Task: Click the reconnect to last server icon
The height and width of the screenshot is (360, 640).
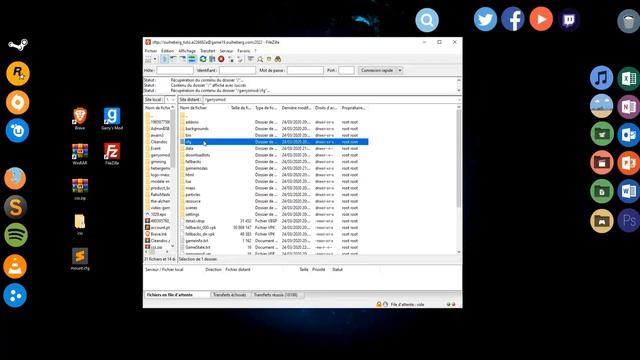Action: pyautogui.click(x=240, y=59)
